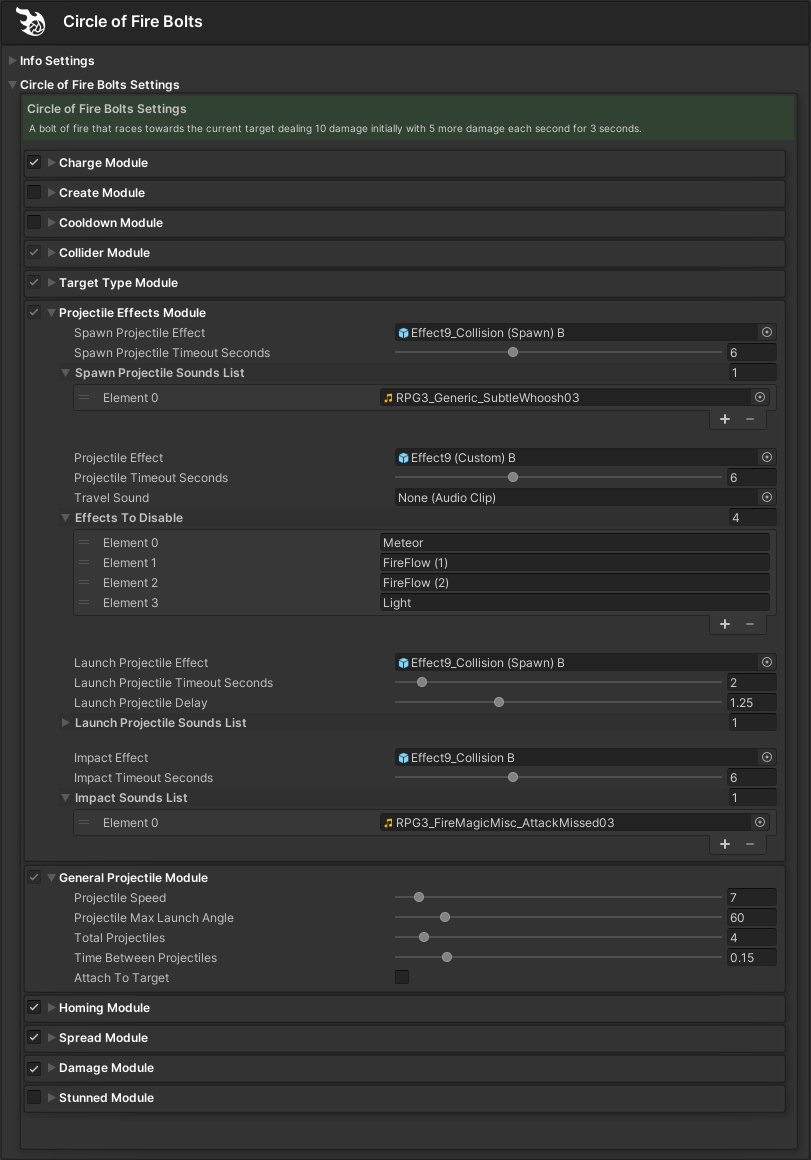Enable the Stunned Module checkbox
Viewport: 811px width, 1160px height.
coord(34,1098)
